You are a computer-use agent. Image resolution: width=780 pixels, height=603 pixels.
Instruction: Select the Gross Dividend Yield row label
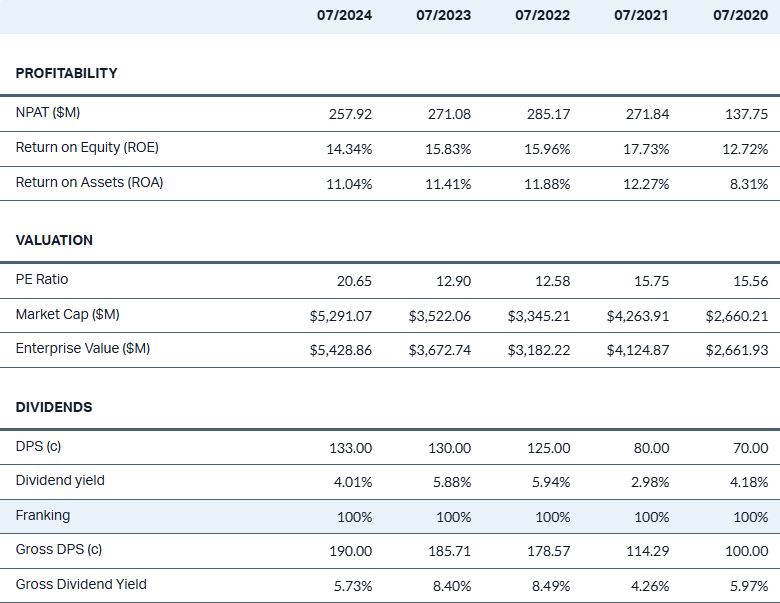click(81, 584)
